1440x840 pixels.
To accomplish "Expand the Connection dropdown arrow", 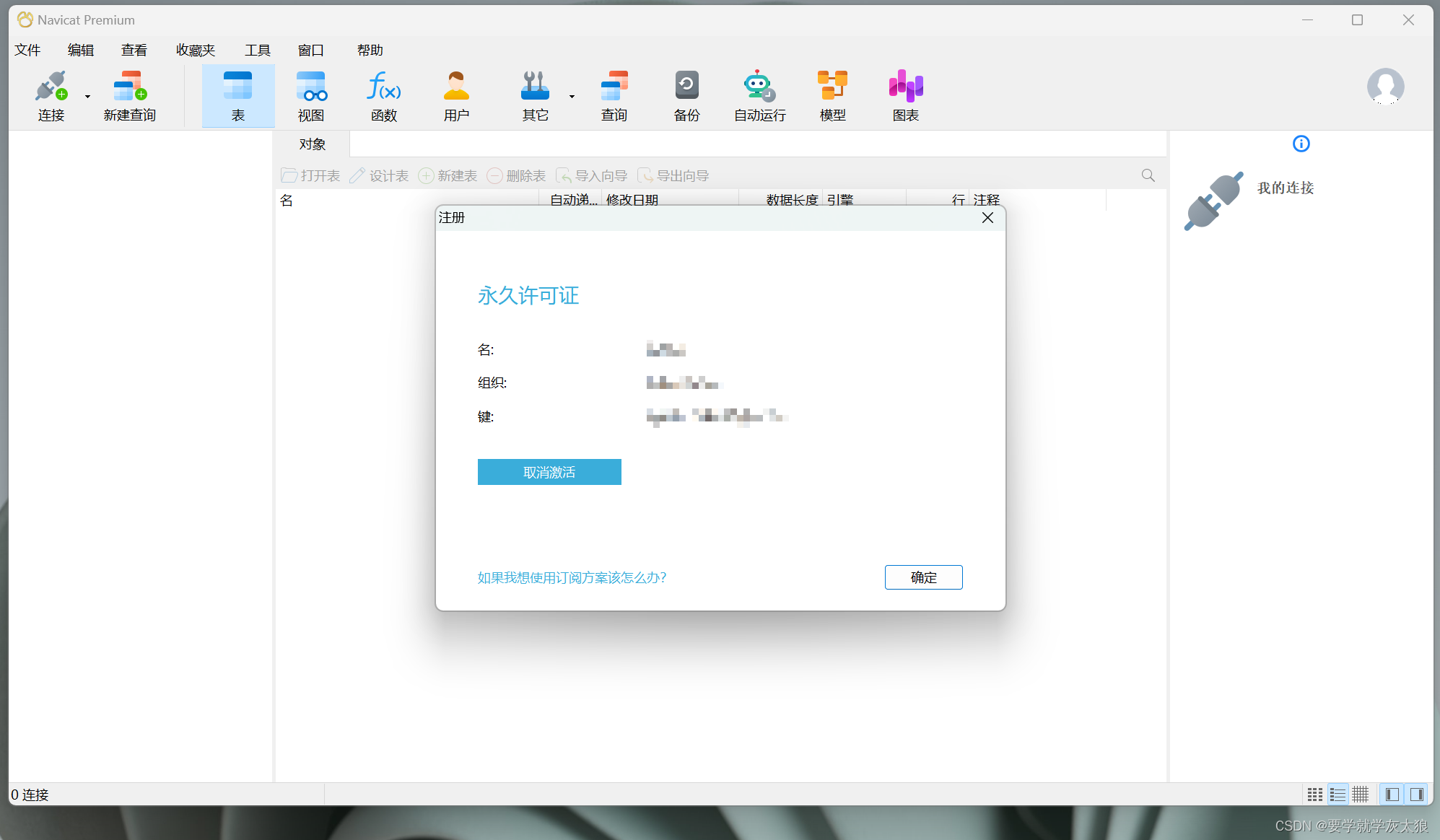I will [x=87, y=96].
